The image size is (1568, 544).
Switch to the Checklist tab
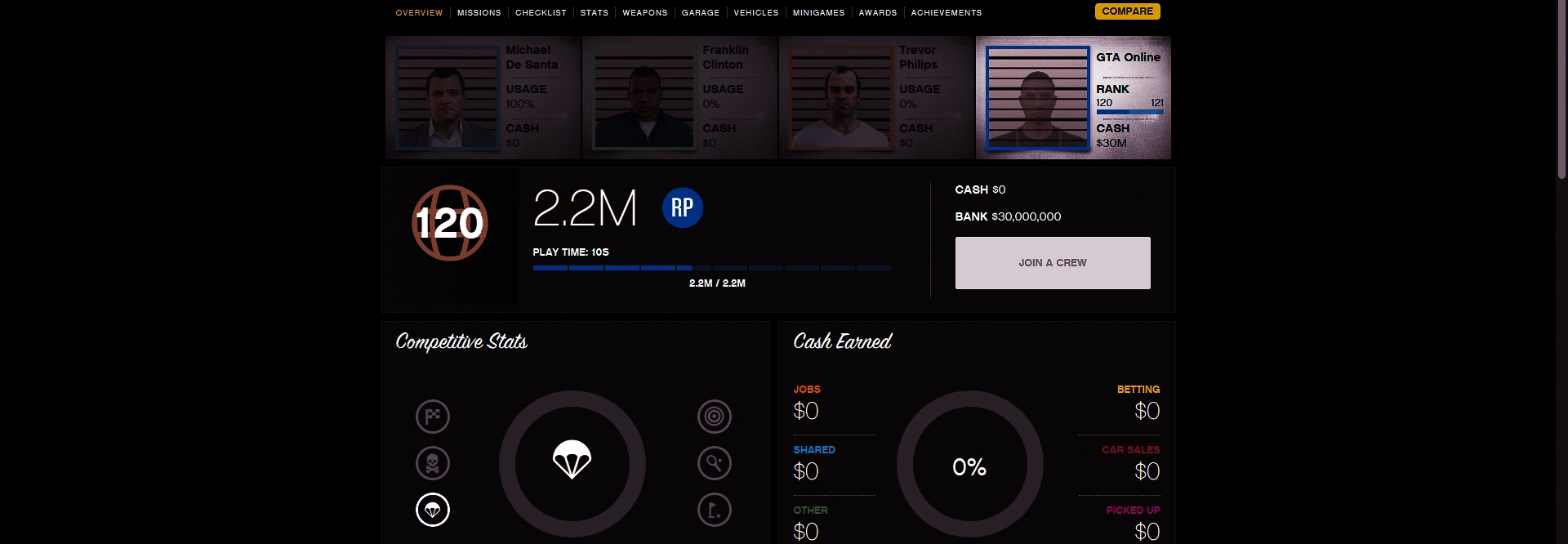pos(541,13)
